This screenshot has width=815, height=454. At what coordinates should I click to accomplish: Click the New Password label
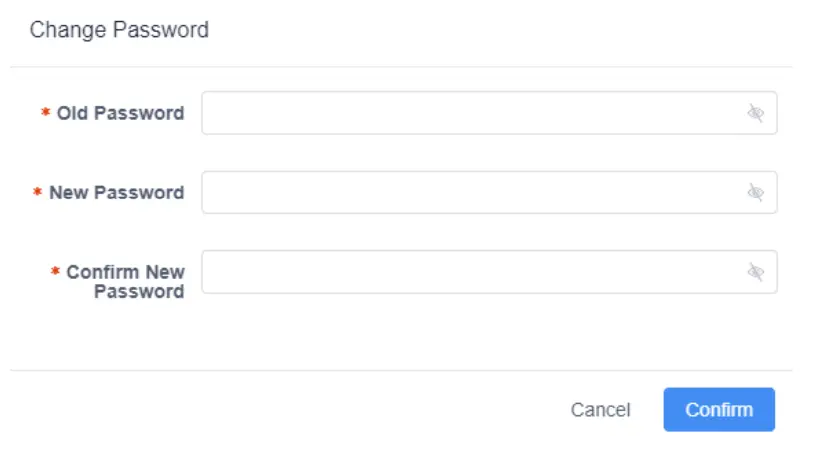[116, 192]
